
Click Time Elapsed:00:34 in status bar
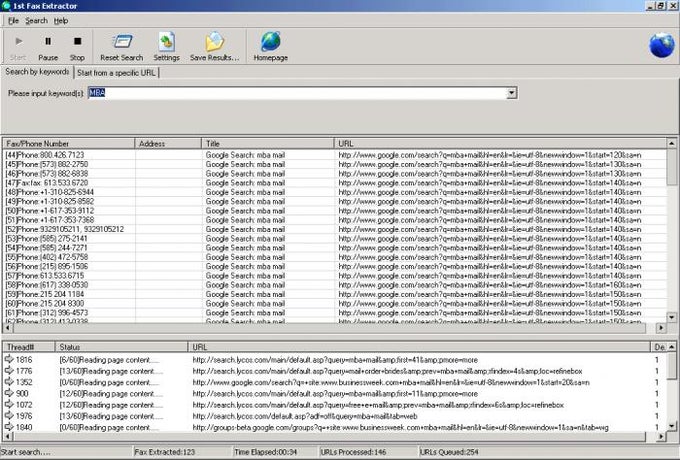pyautogui.click(x=265, y=452)
